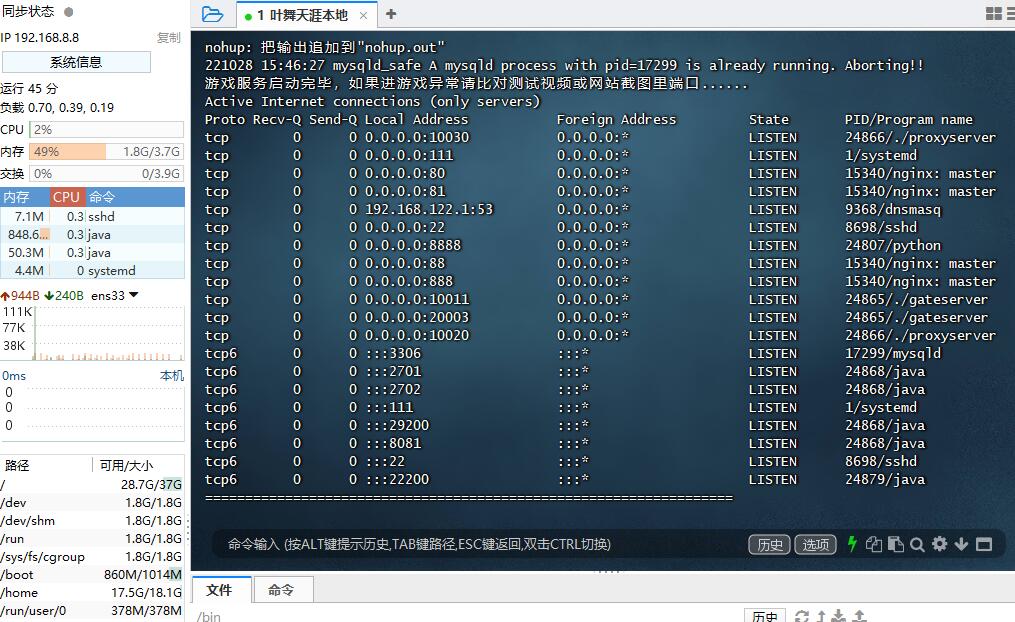Image resolution: width=1015 pixels, height=622 pixels.
Task: Focus the 命令输入 command input field
Action: (479, 544)
